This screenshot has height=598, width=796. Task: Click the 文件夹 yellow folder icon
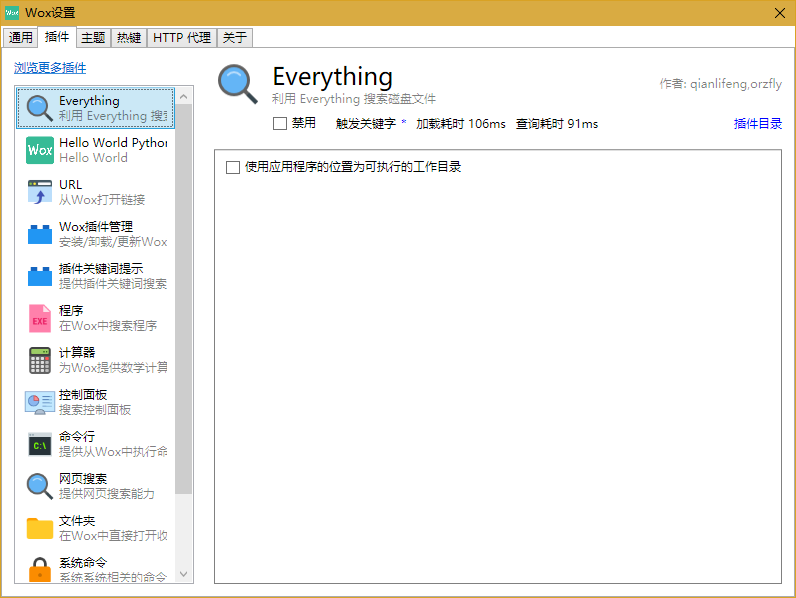40,528
